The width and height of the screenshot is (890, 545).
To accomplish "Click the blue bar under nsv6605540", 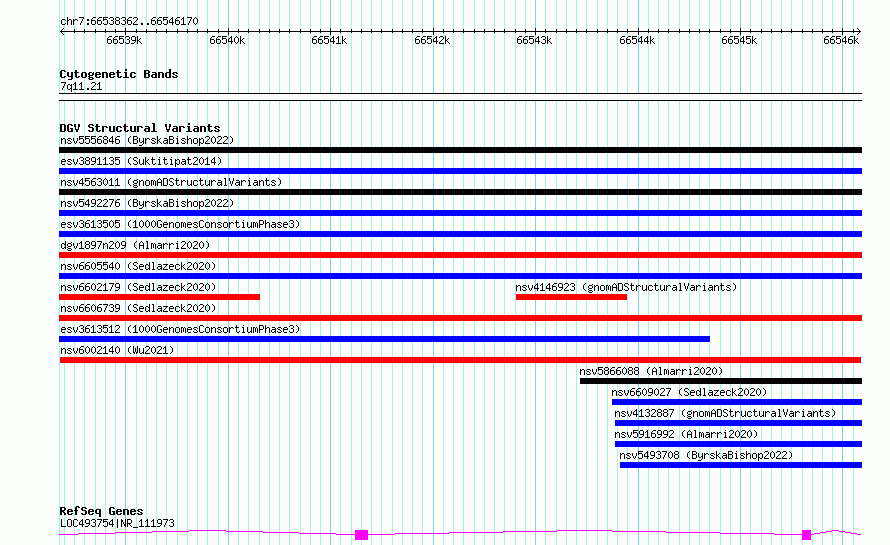I will coord(460,276).
